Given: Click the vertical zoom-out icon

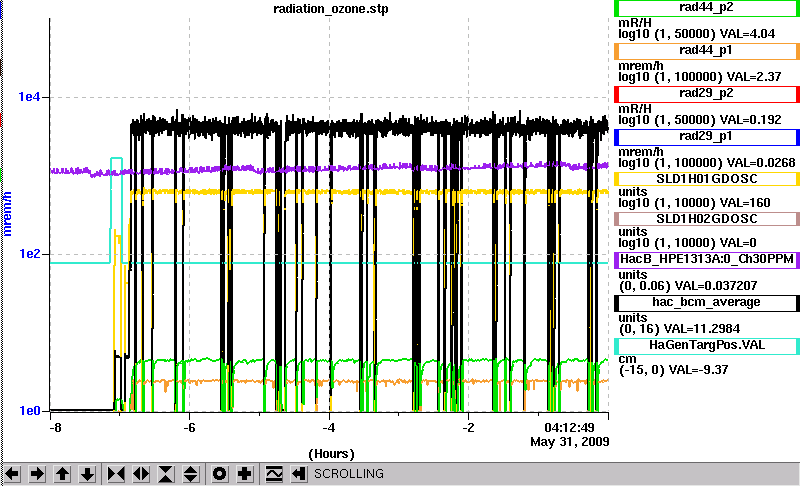Looking at the screenshot, I should (x=190, y=474).
